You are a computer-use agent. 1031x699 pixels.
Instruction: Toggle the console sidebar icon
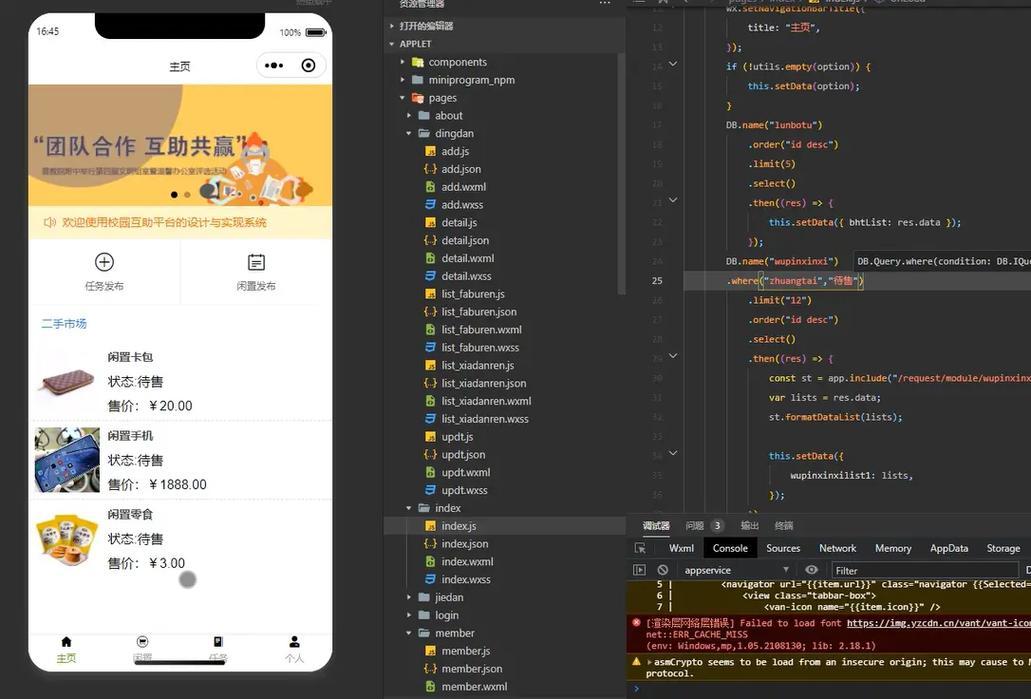coord(639,569)
